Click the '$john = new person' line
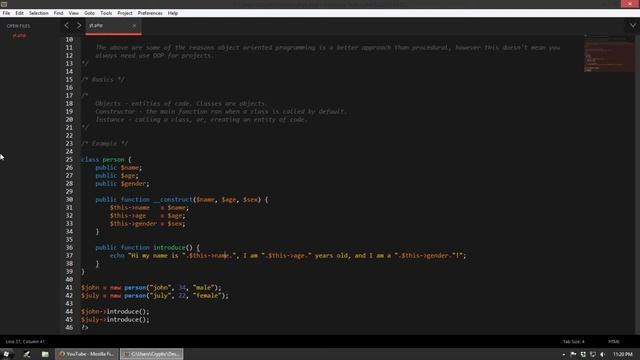The image size is (640, 360). pyautogui.click(x=151, y=288)
